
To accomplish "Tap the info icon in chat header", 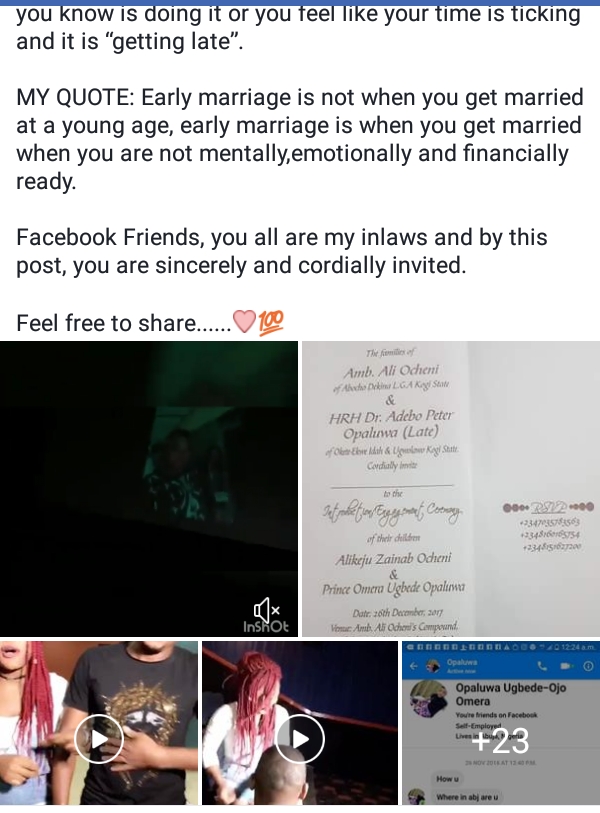I will tap(589, 666).
